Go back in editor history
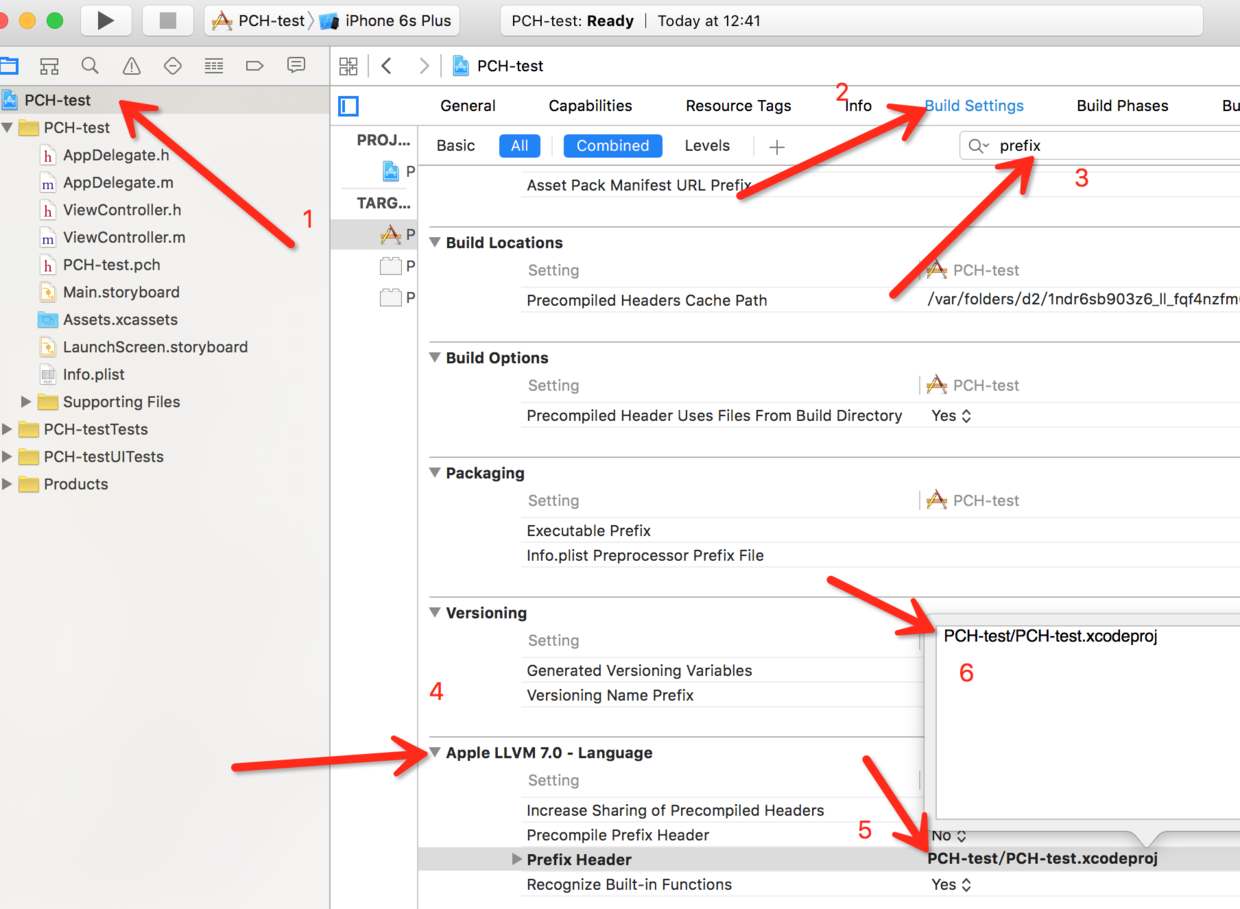Viewport: 1240px width, 909px height. click(x=387, y=66)
